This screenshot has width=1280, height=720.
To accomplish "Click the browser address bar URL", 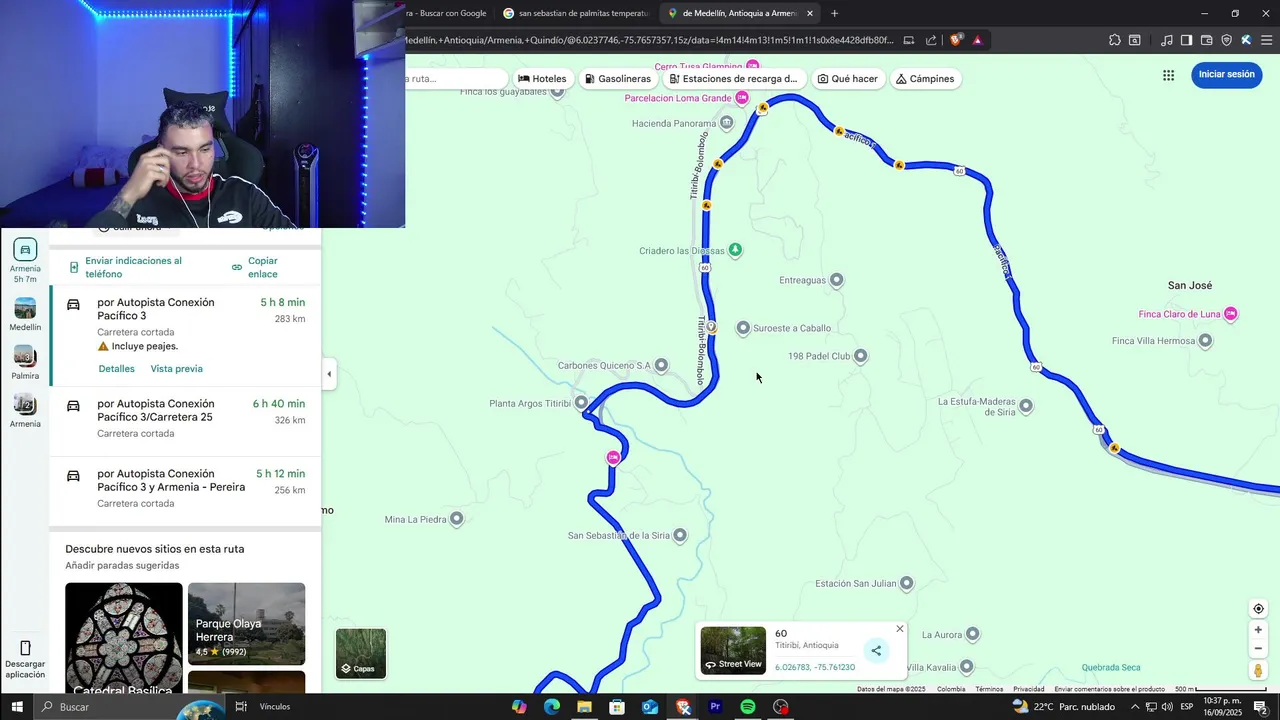I will pos(650,40).
